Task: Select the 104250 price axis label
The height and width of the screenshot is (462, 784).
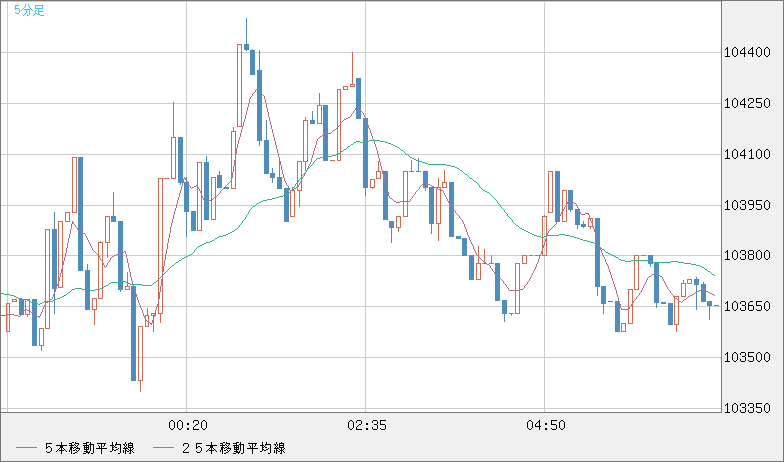Action: click(x=747, y=104)
